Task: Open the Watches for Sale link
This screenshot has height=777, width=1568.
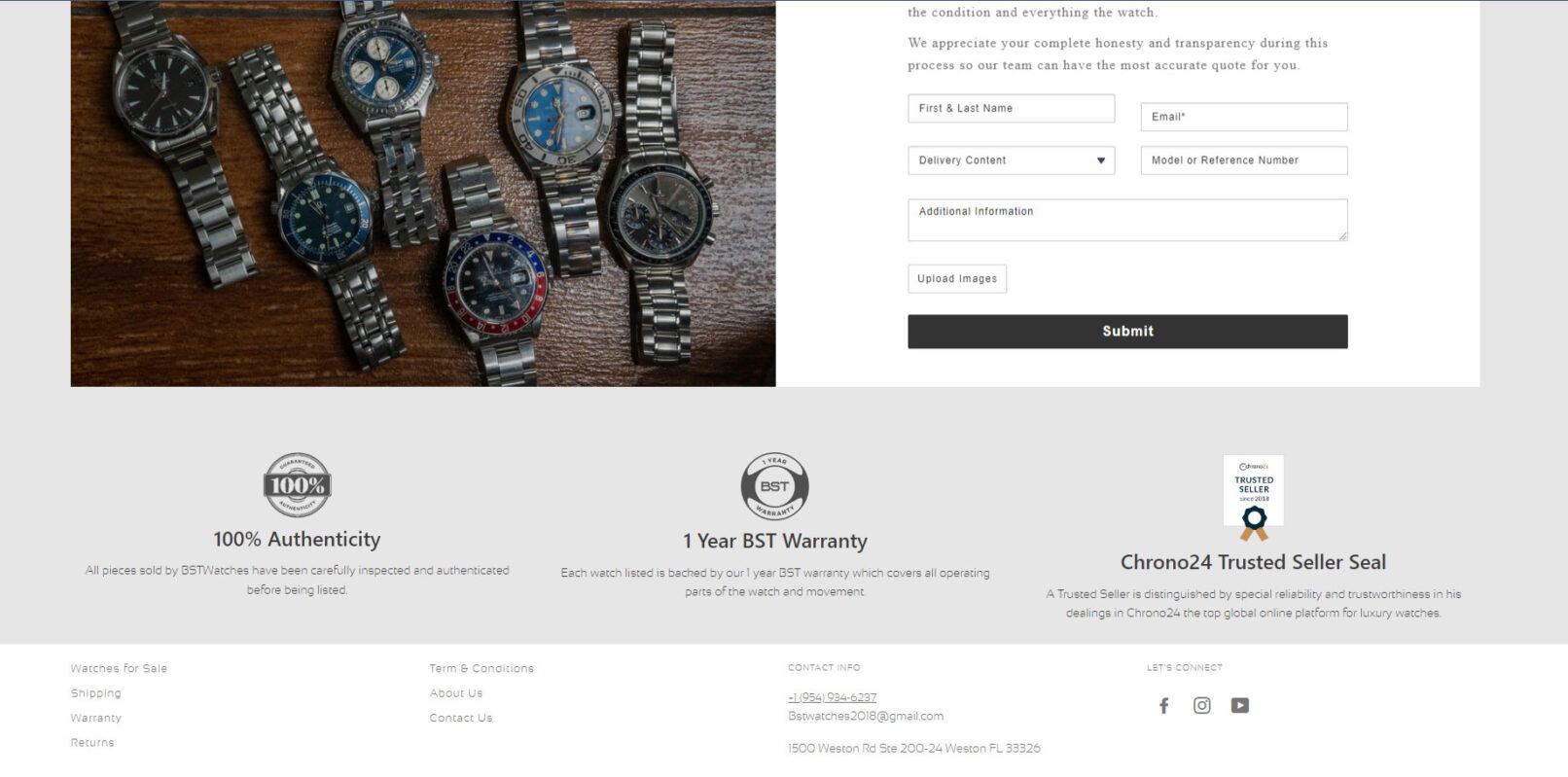Action: point(119,669)
